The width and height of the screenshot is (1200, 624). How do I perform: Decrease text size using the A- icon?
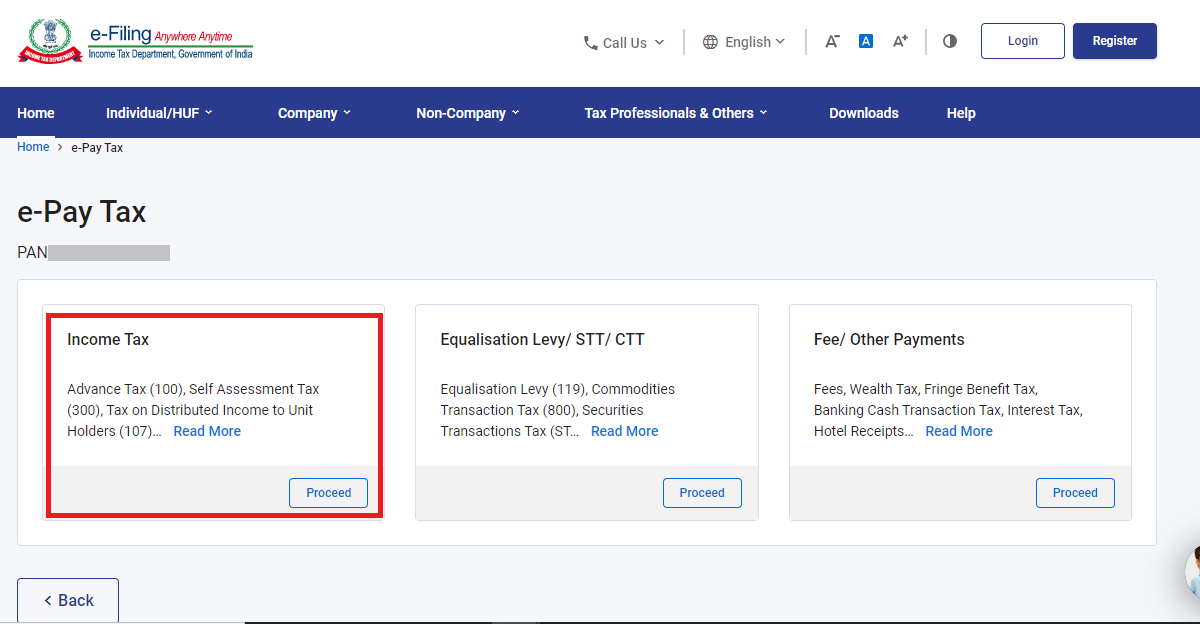pyautogui.click(x=832, y=40)
